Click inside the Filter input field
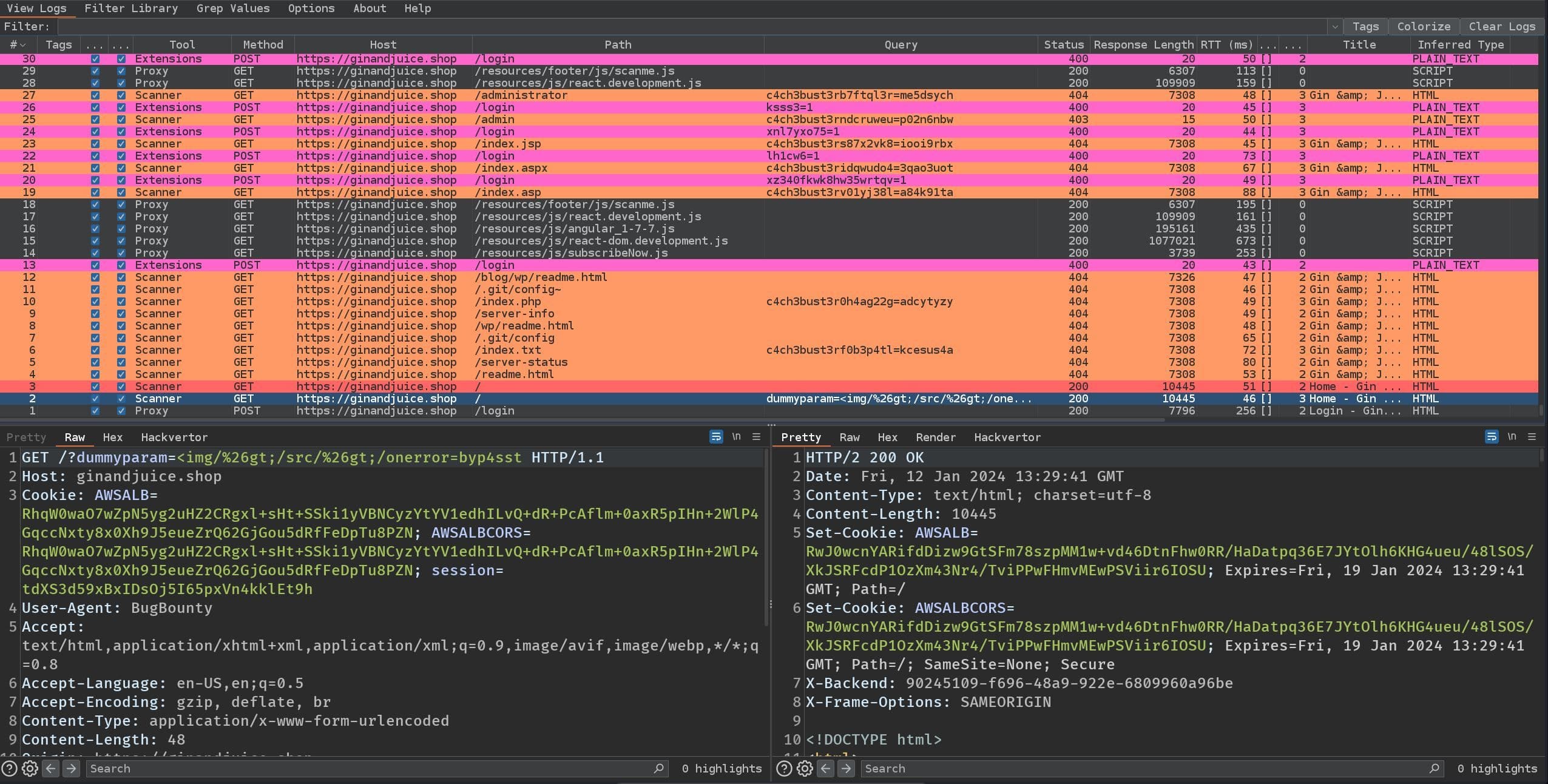Viewport: 1548px width, 784px height. click(668, 26)
